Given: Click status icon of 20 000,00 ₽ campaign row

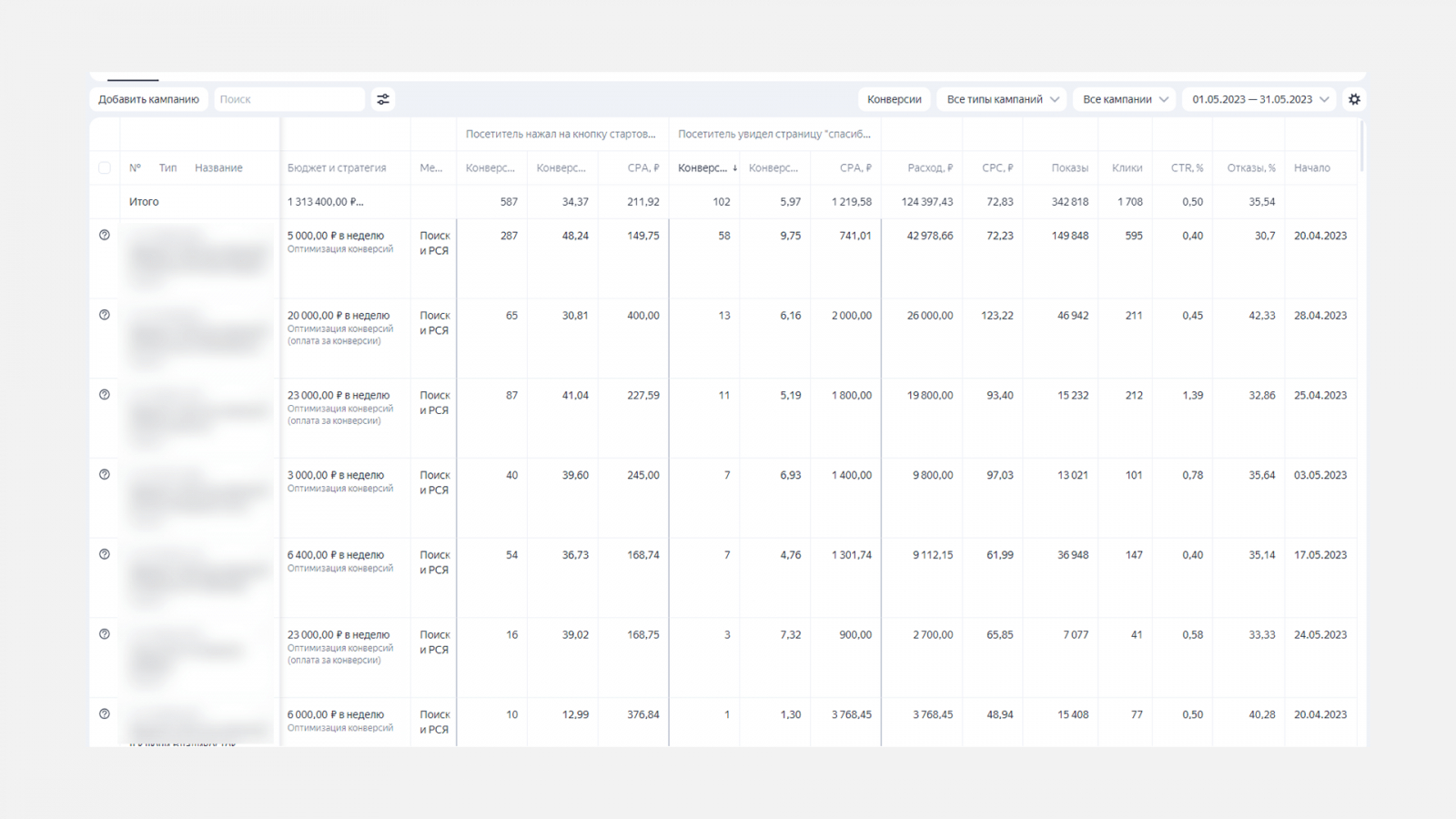Looking at the screenshot, I should click(105, 315).
